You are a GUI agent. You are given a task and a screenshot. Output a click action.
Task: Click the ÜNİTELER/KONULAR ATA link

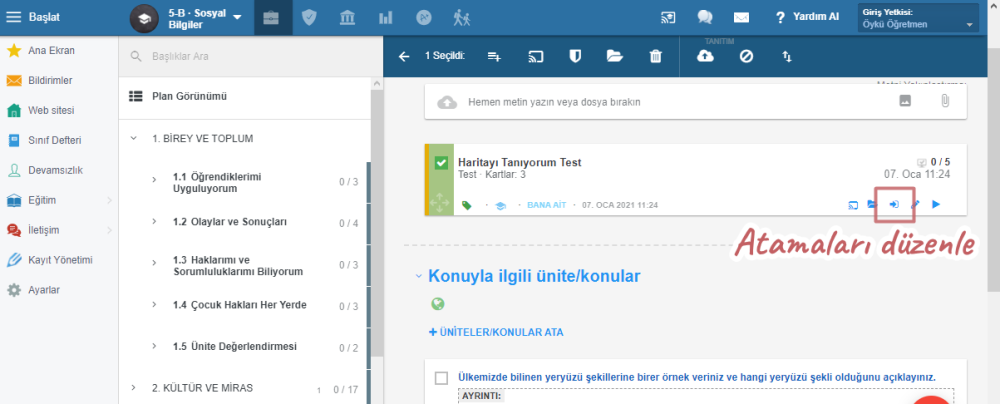(496, 333)
